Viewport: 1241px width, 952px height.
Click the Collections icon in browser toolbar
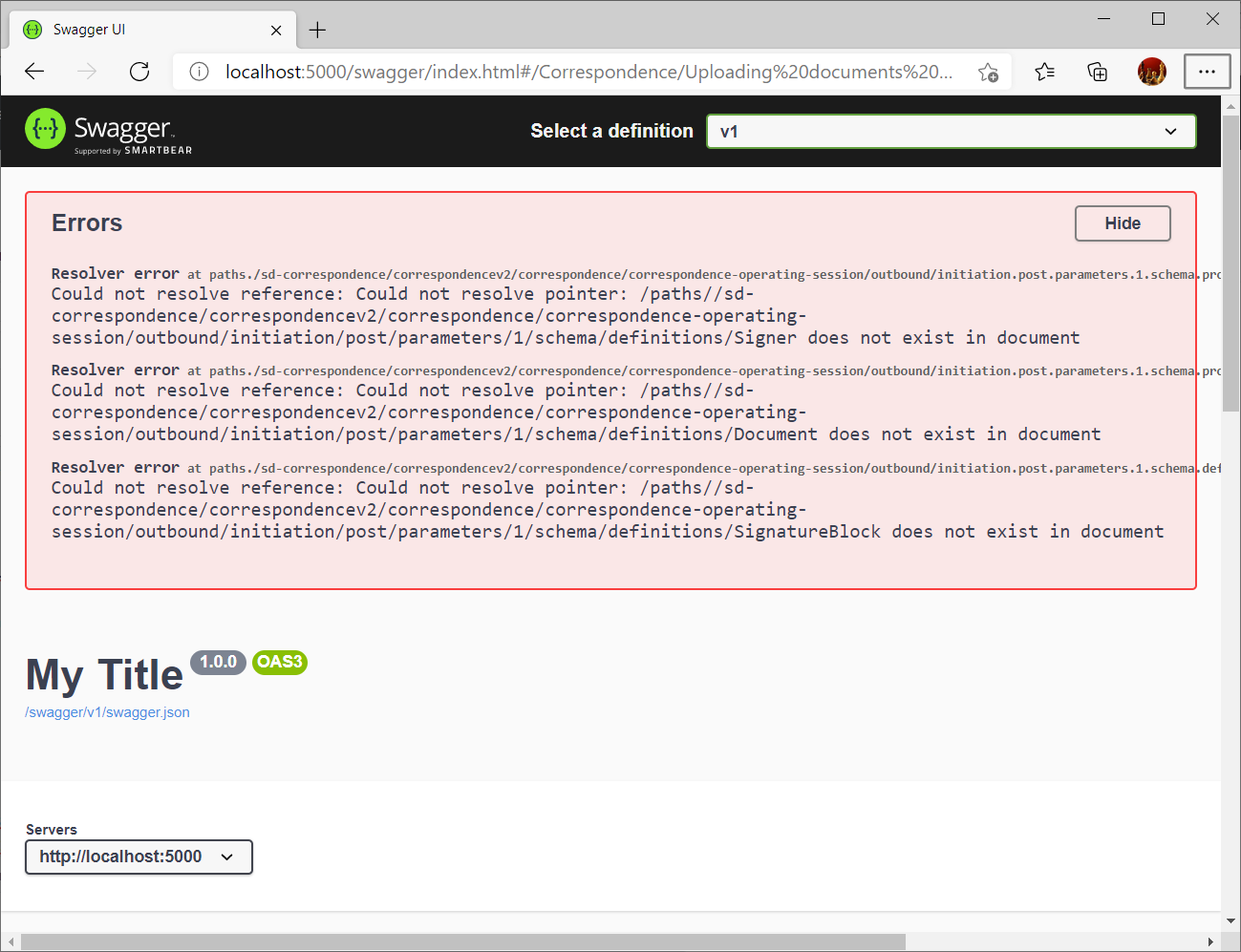coord(1097,71)
